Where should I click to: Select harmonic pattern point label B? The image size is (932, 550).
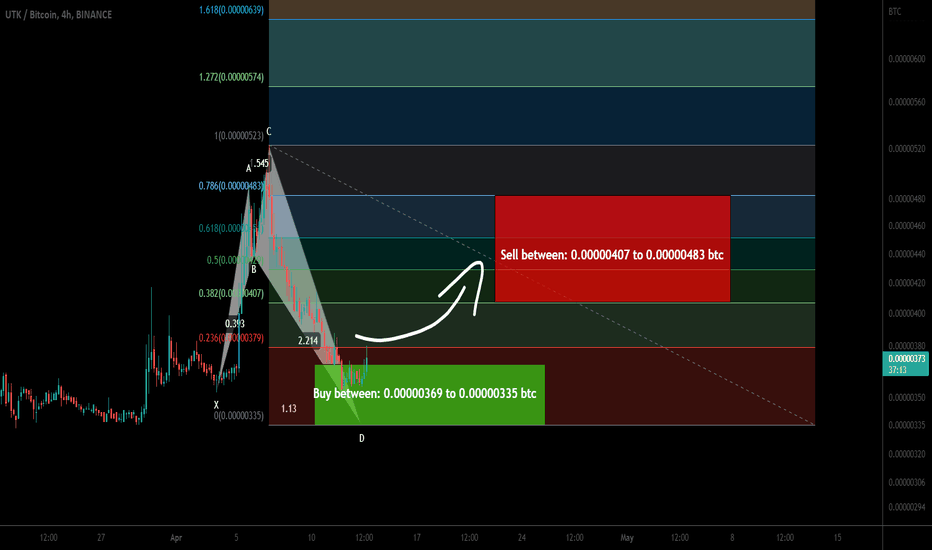253,269
